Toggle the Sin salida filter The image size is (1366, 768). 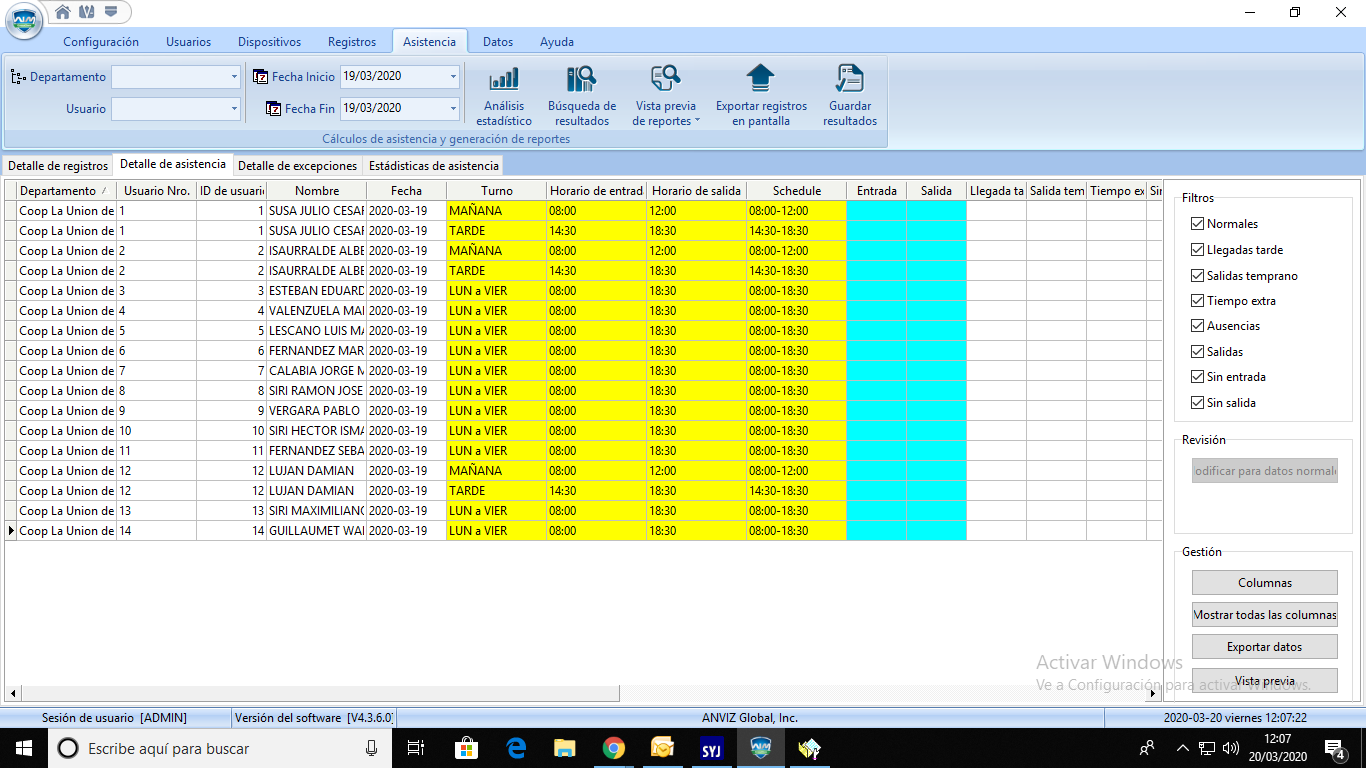point(1198,403)
